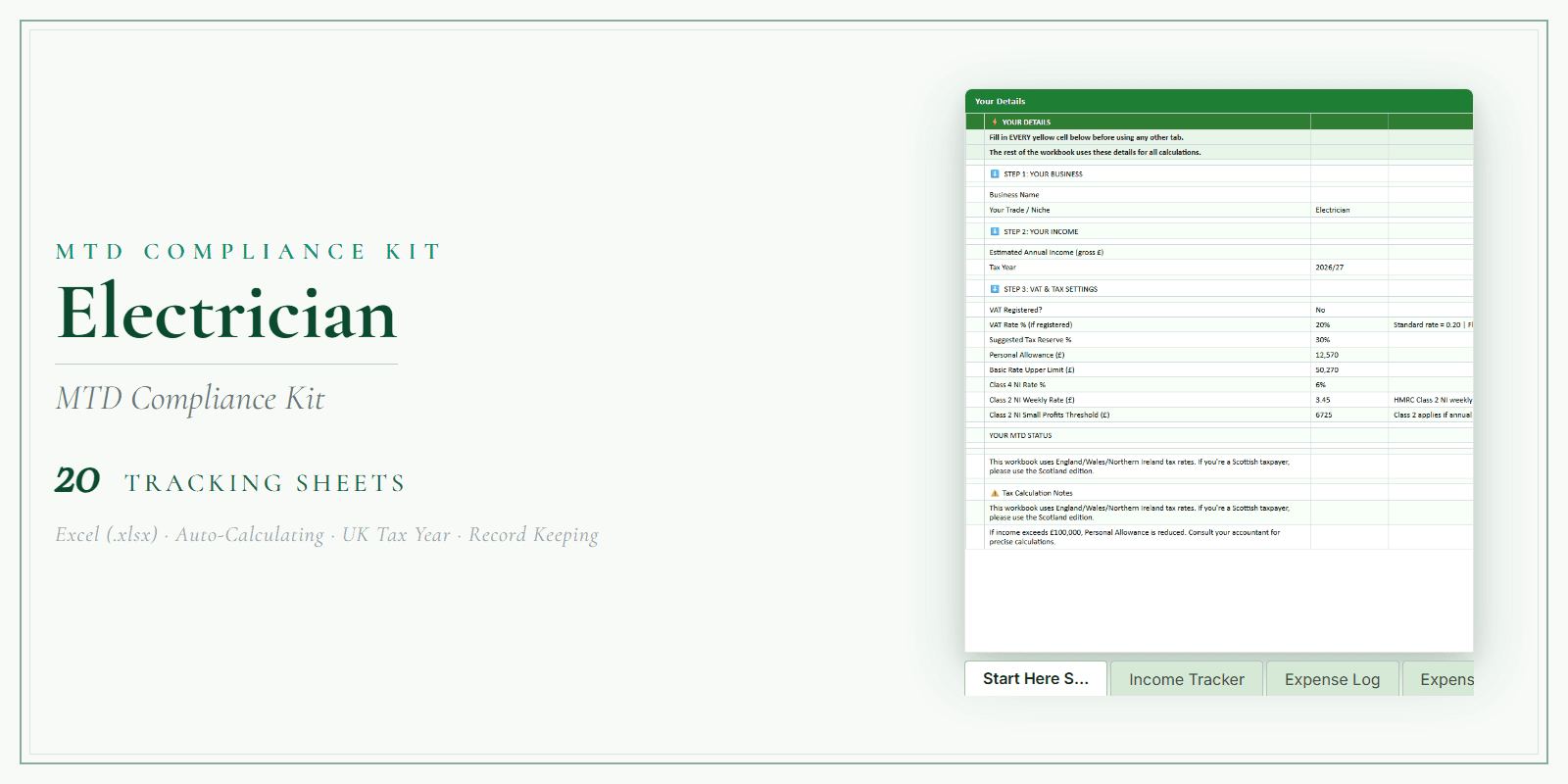Select the empty Business Name value cell
The width and height of the screenshot is (1568, 784).
[x=1349, y=195]
